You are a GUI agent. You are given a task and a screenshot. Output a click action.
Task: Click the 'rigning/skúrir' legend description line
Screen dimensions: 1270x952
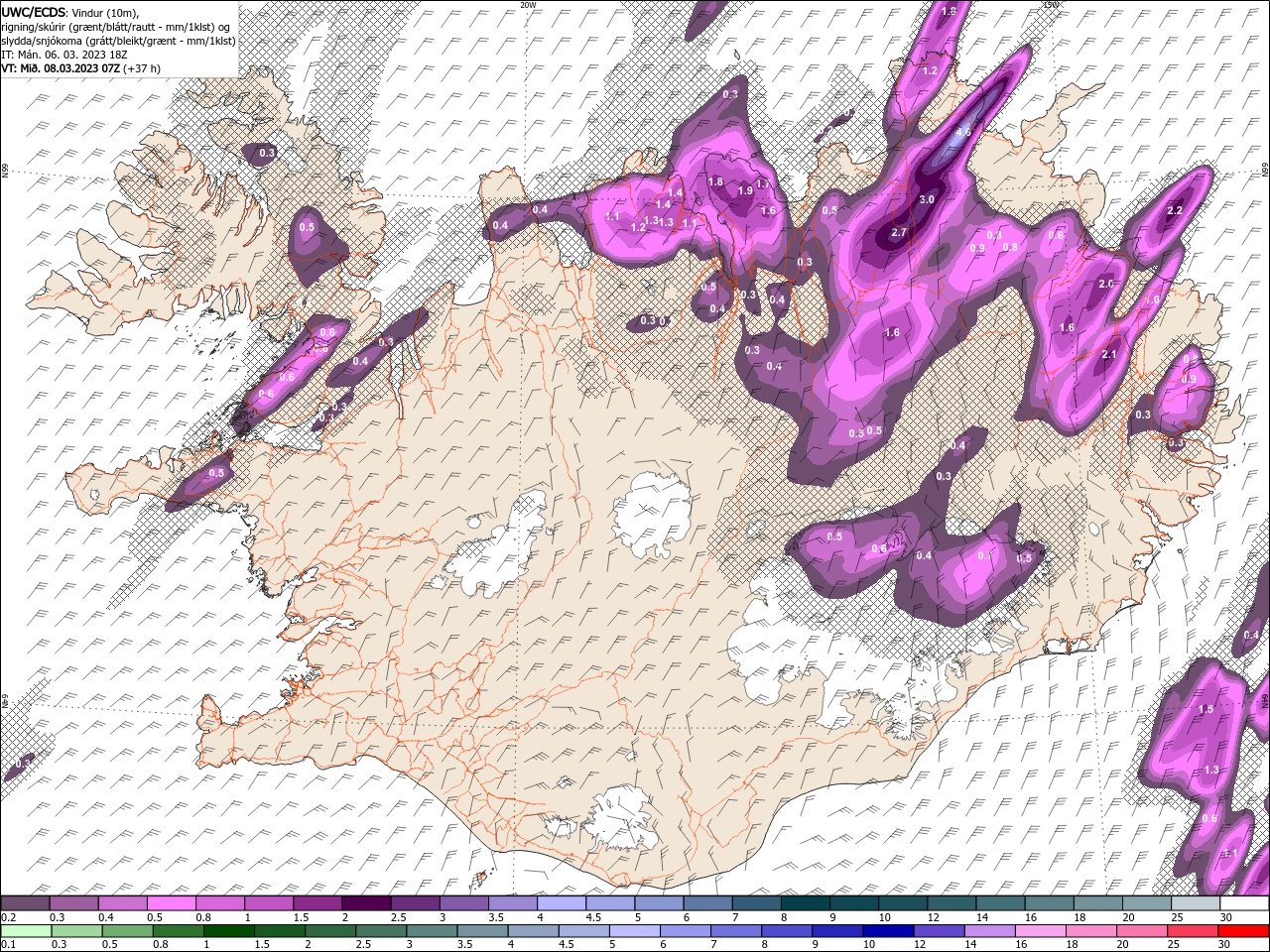(x=117, y=26)
